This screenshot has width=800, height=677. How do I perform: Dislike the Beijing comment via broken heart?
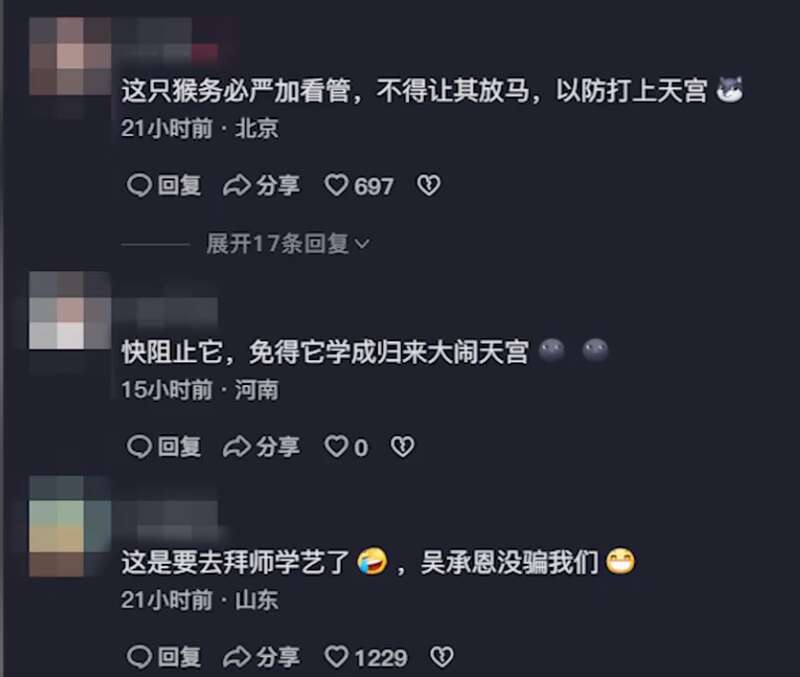point(429,185)
